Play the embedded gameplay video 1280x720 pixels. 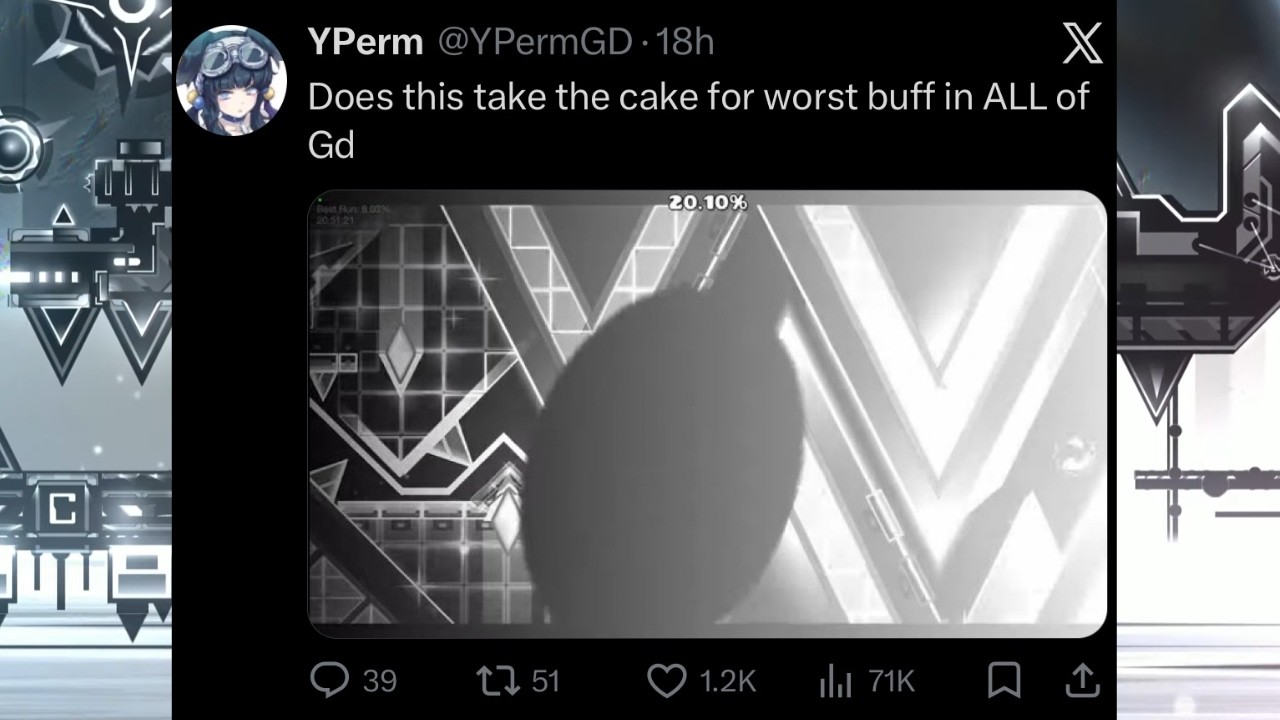(x=707, y=412)
